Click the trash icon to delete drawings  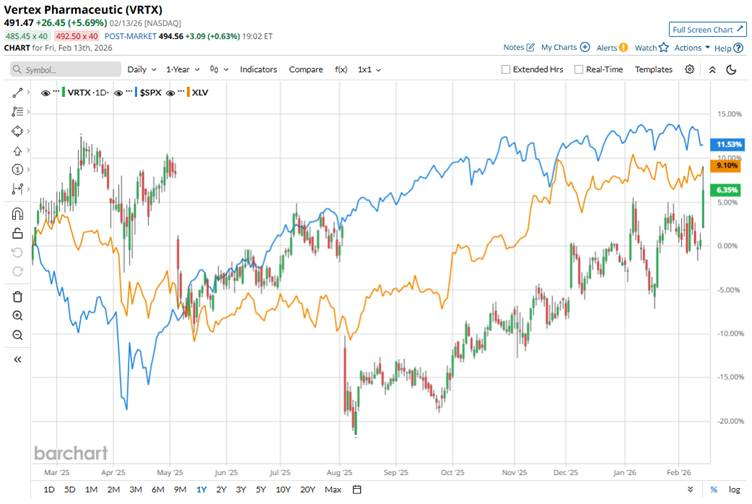tap(17, 296)
